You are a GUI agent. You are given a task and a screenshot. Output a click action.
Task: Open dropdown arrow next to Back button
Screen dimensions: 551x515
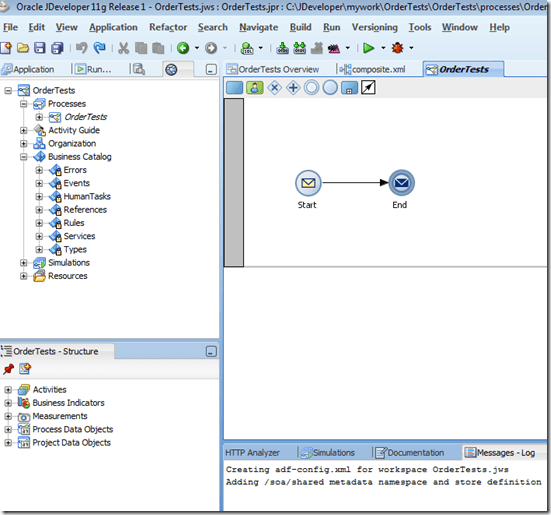pyautogui.click(x=197, y=48)
